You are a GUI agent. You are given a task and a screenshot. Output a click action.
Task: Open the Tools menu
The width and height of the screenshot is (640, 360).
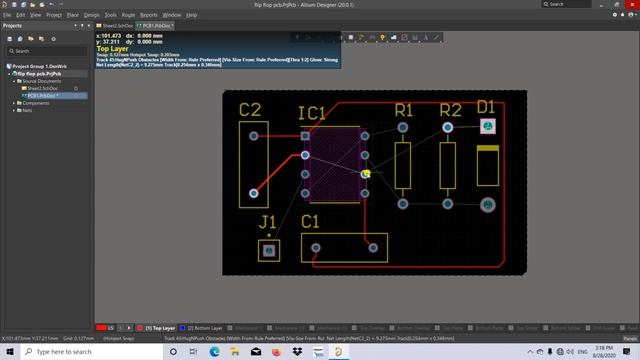pos(110,15)
